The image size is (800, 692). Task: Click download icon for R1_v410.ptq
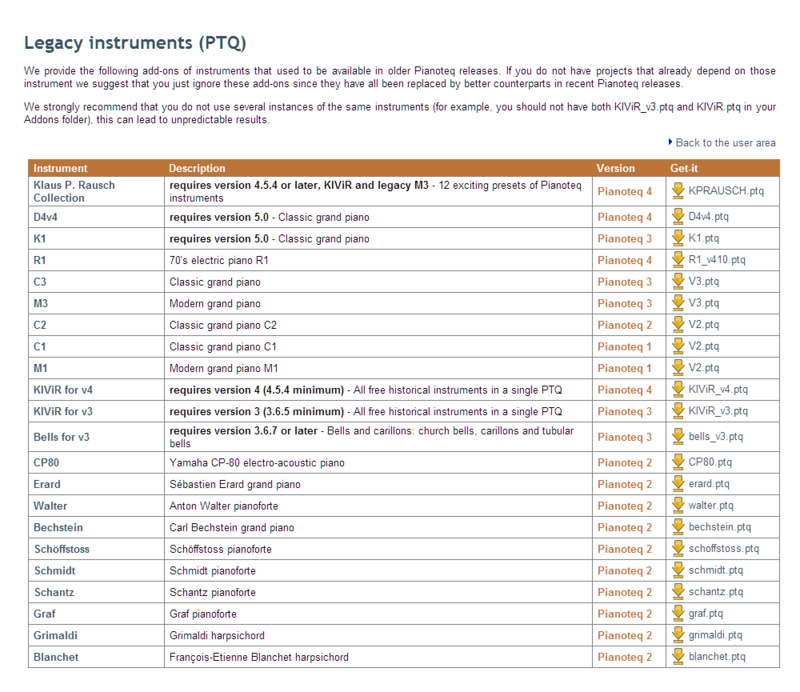(678, 260)
